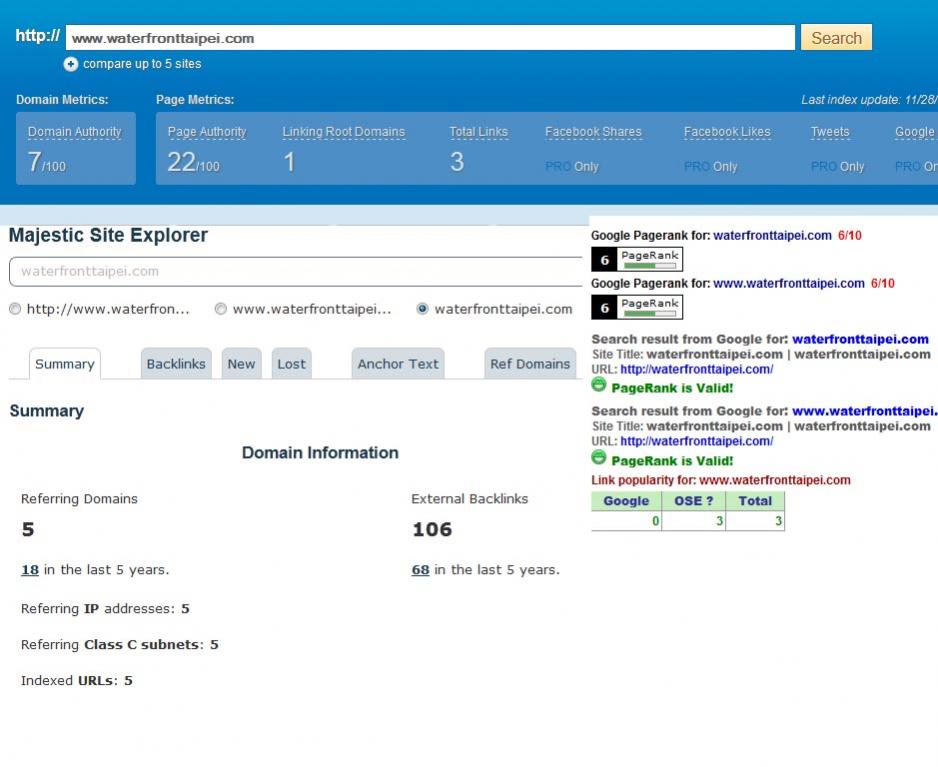Click the Referring IP addresses line
The height and width of the screenshot is (767, 938).
105,608
